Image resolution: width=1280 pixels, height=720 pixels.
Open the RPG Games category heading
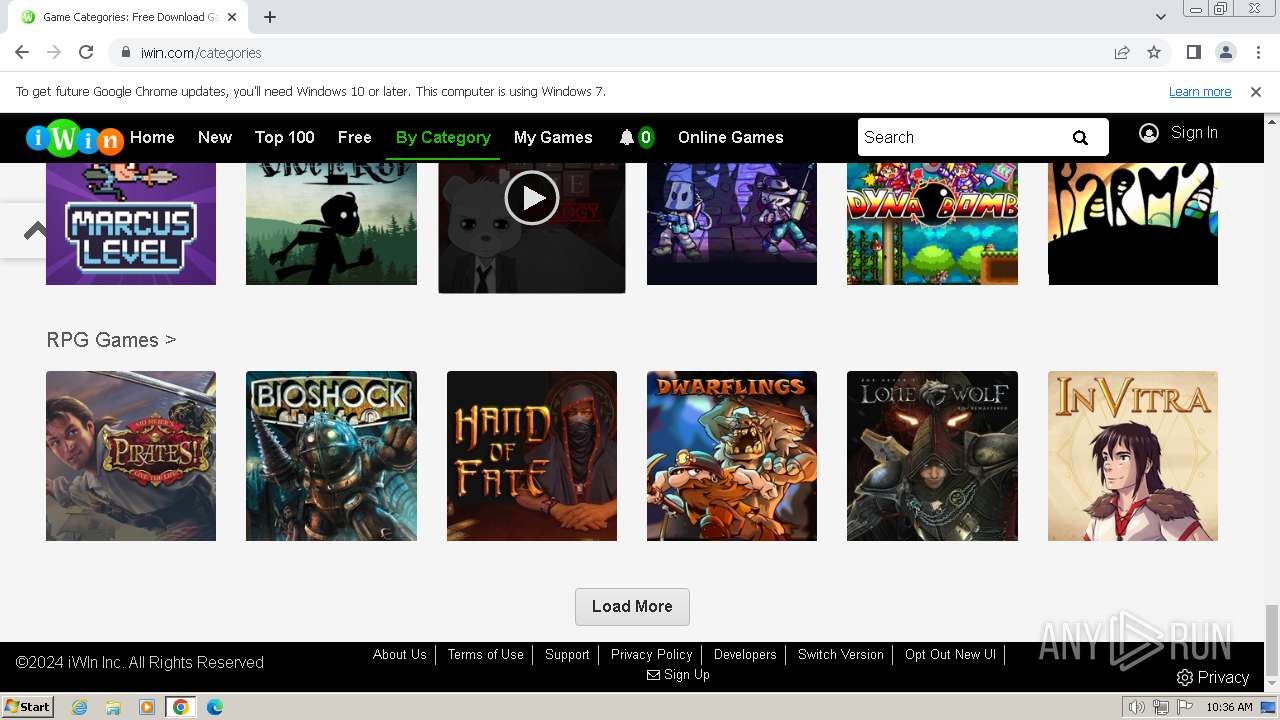coord(111,340)
